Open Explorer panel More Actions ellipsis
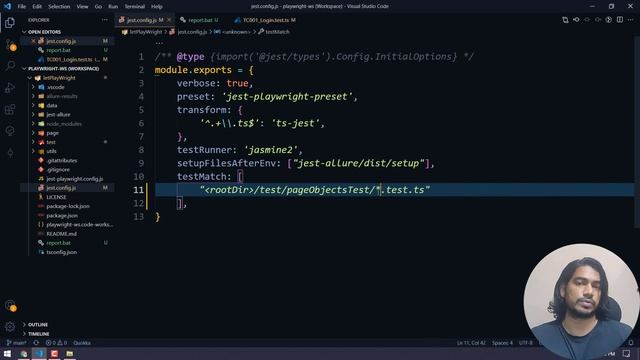 pyautogui.click(x=105, y=20)
